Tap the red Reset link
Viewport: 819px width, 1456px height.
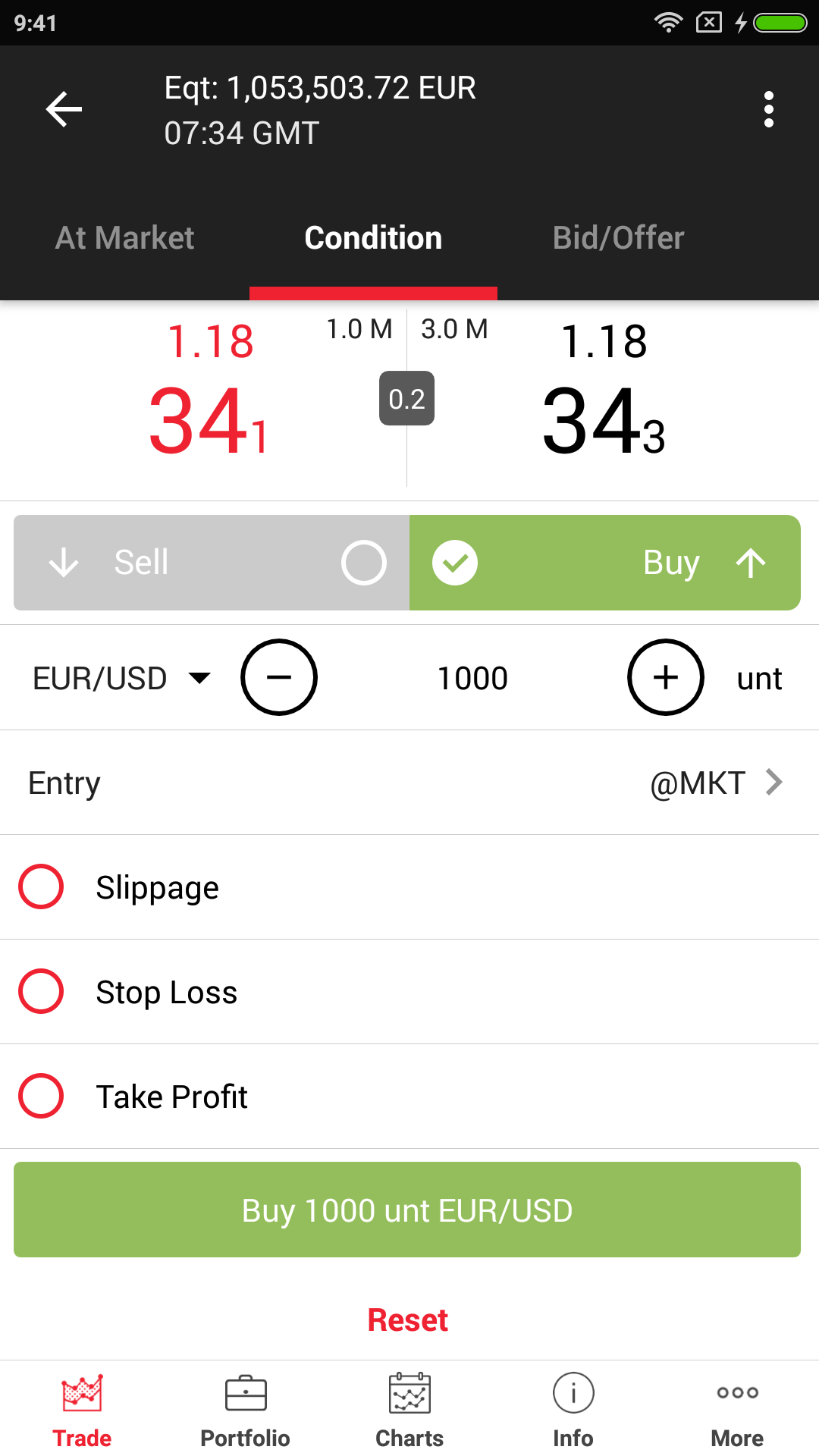(408, 1320)
